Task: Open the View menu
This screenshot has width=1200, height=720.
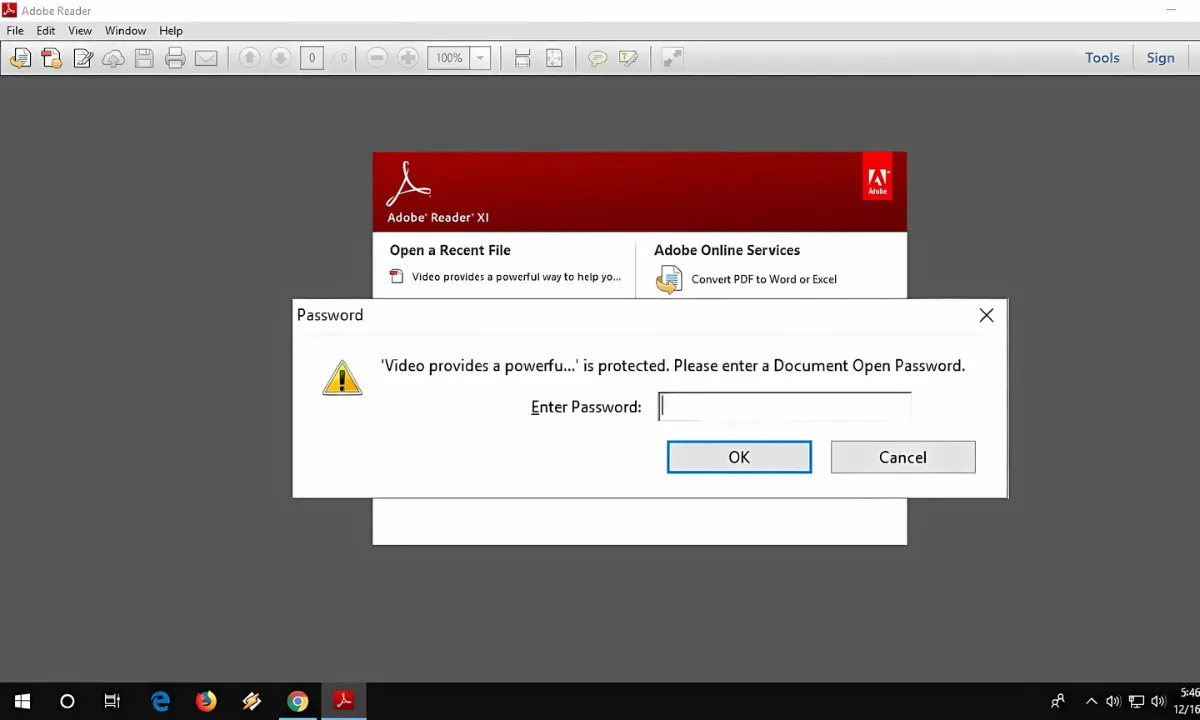Action: coord(80,31)
